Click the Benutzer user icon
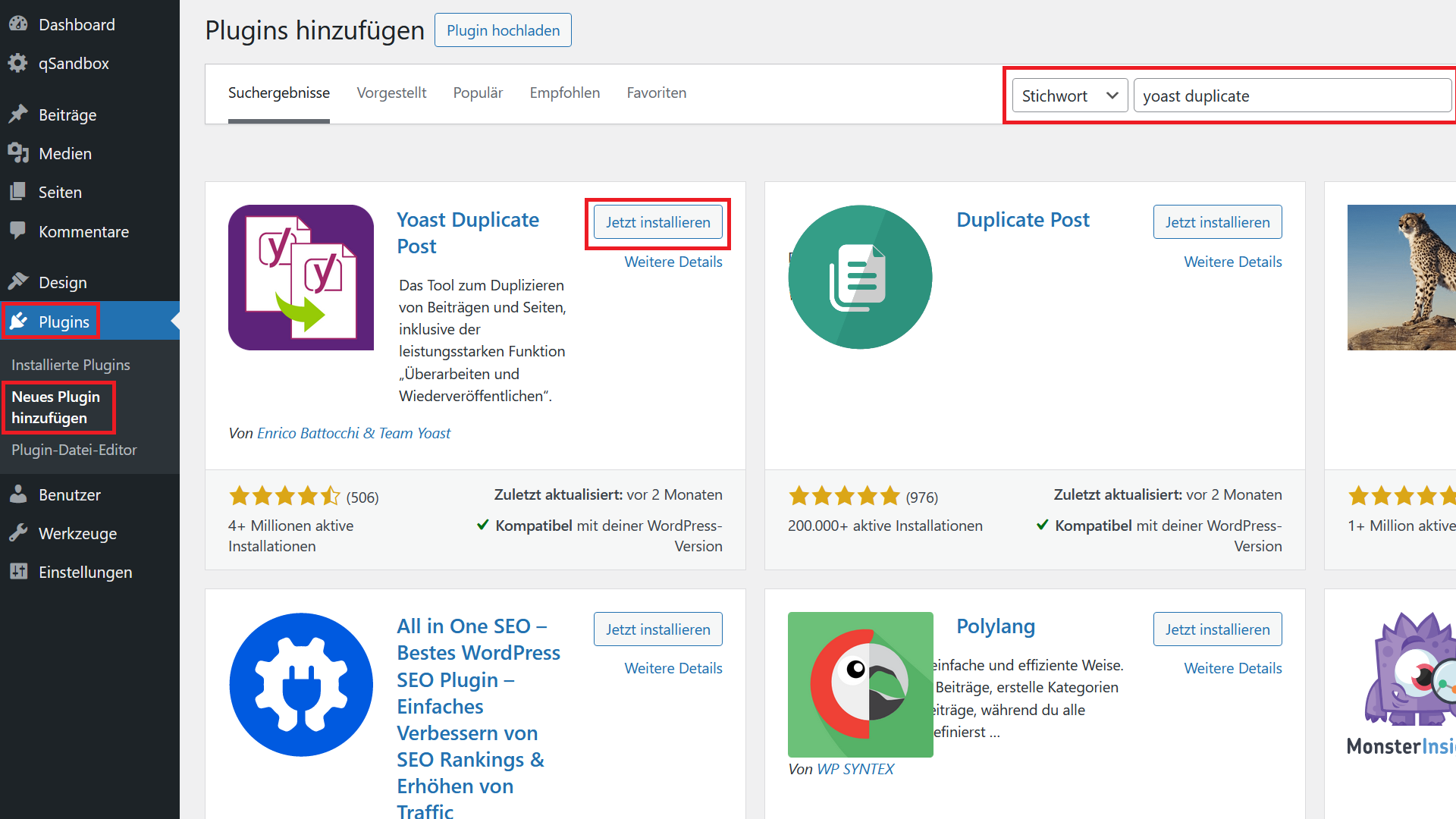Image resolution: width=1456 pixels, height=819 pixels. point(18,494)
